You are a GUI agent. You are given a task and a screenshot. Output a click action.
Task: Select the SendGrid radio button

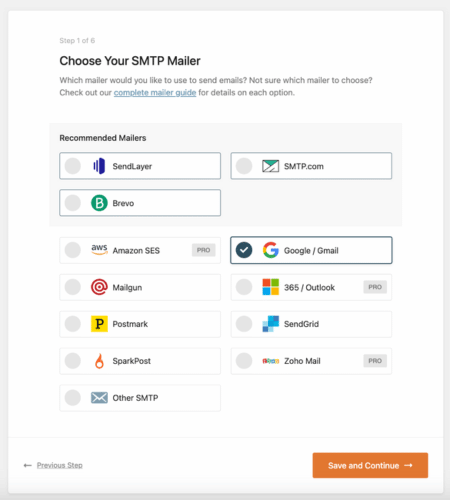click(244, 324)
